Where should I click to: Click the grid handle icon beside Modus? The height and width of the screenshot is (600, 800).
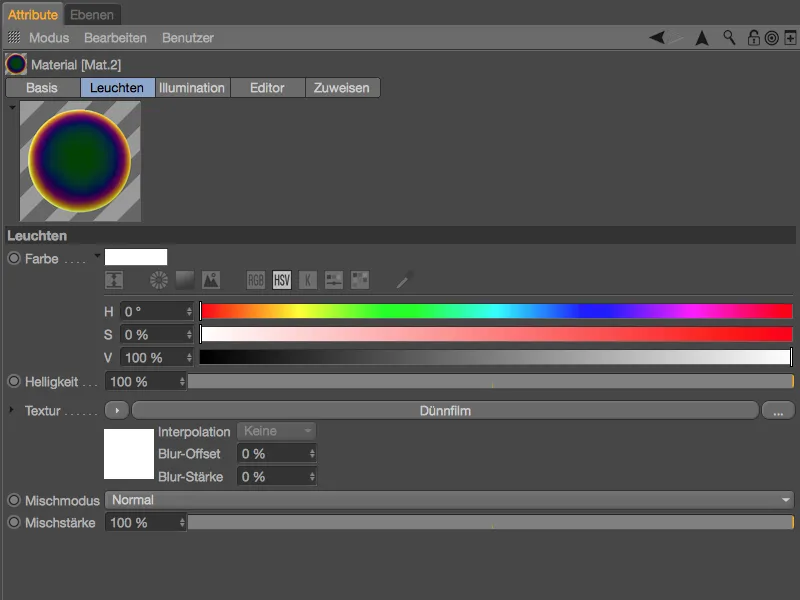click(x=14, y=37)
